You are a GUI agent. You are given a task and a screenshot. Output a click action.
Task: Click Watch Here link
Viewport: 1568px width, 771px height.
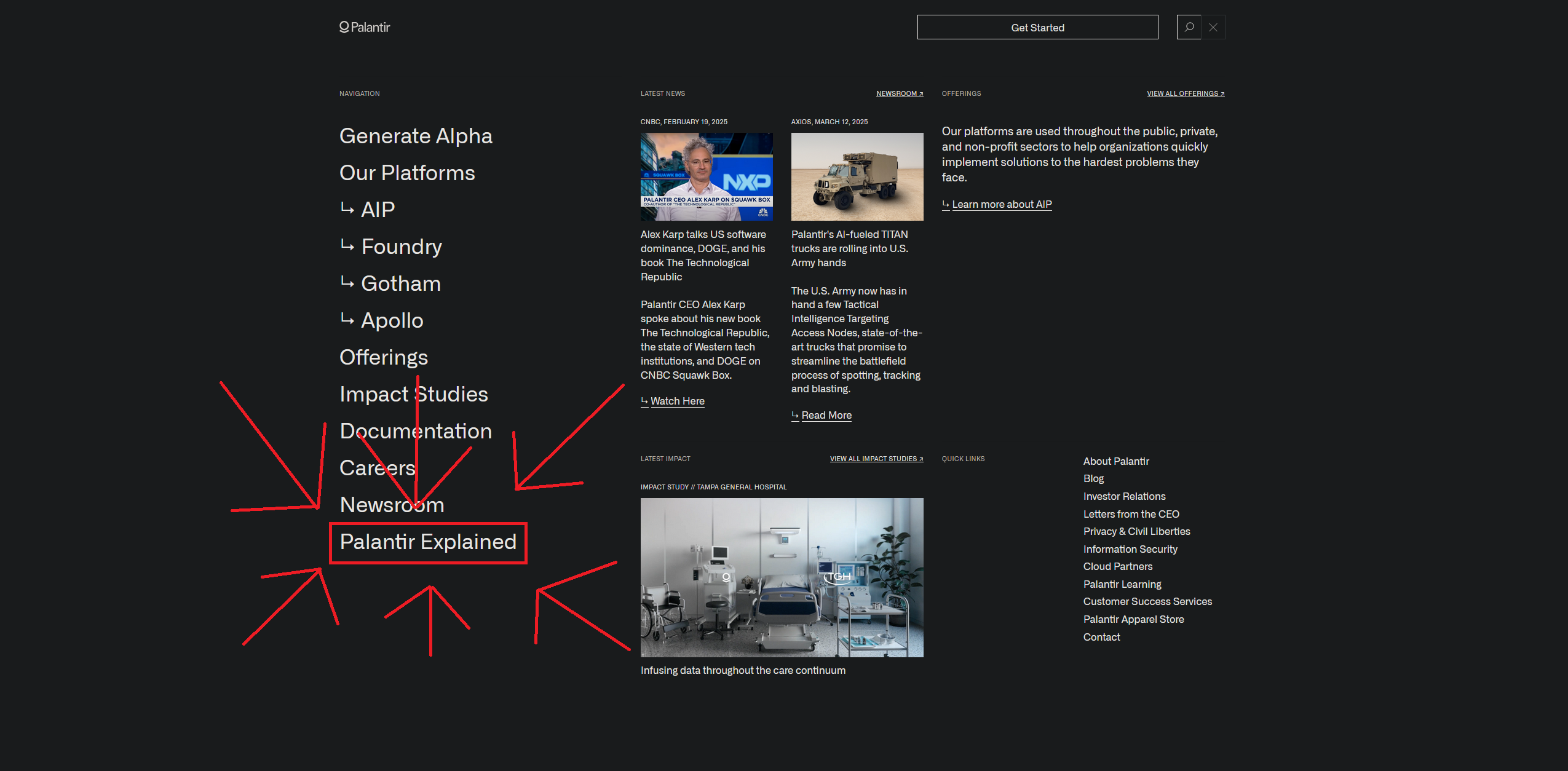tap(677, 401)
